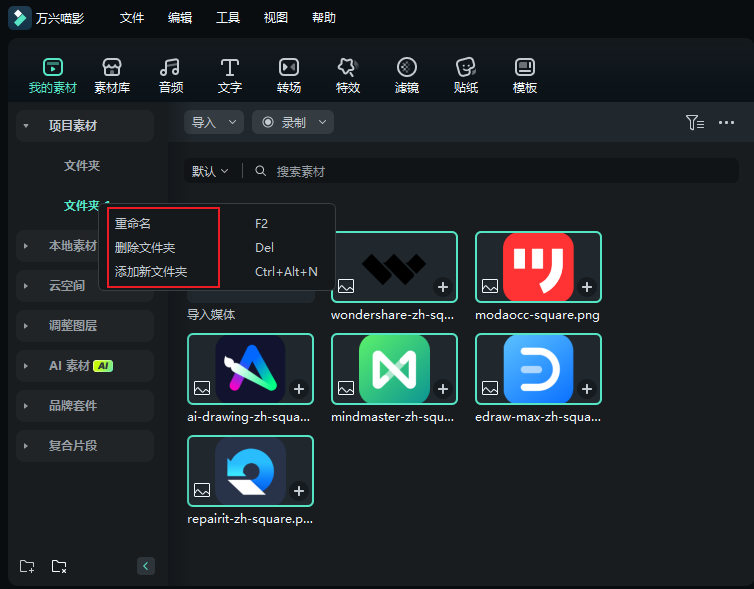Open the 默认 sort dropdown
The height and width of the screenshot is (589, 754).
click(x=210, y=171)
